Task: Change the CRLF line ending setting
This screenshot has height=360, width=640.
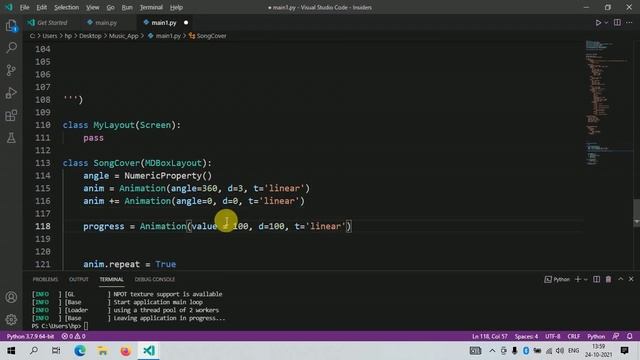Action: point(573,336)
